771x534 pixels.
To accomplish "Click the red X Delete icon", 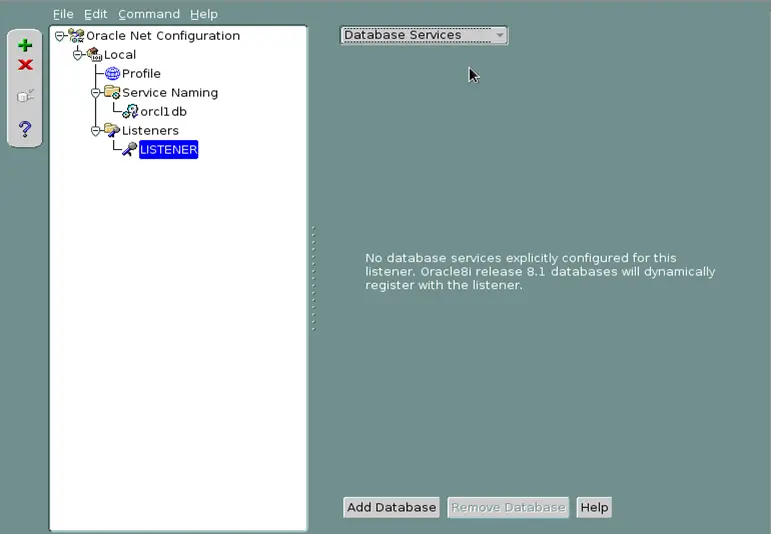I will pos(25,65).
